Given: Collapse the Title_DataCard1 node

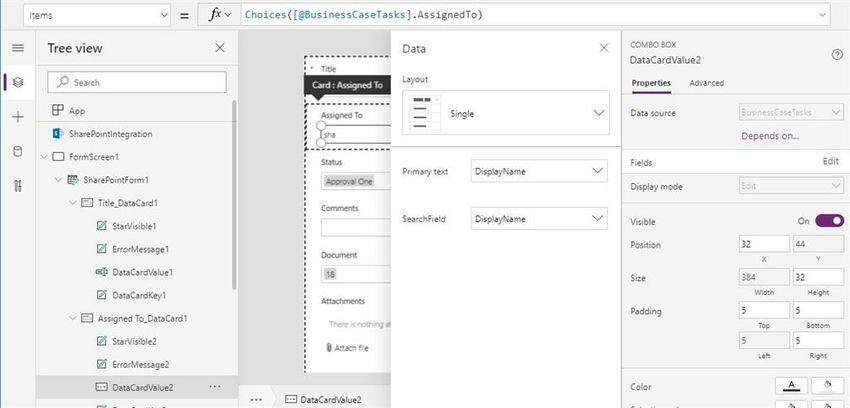Looking at the screenshot, I should coord(73,203).
